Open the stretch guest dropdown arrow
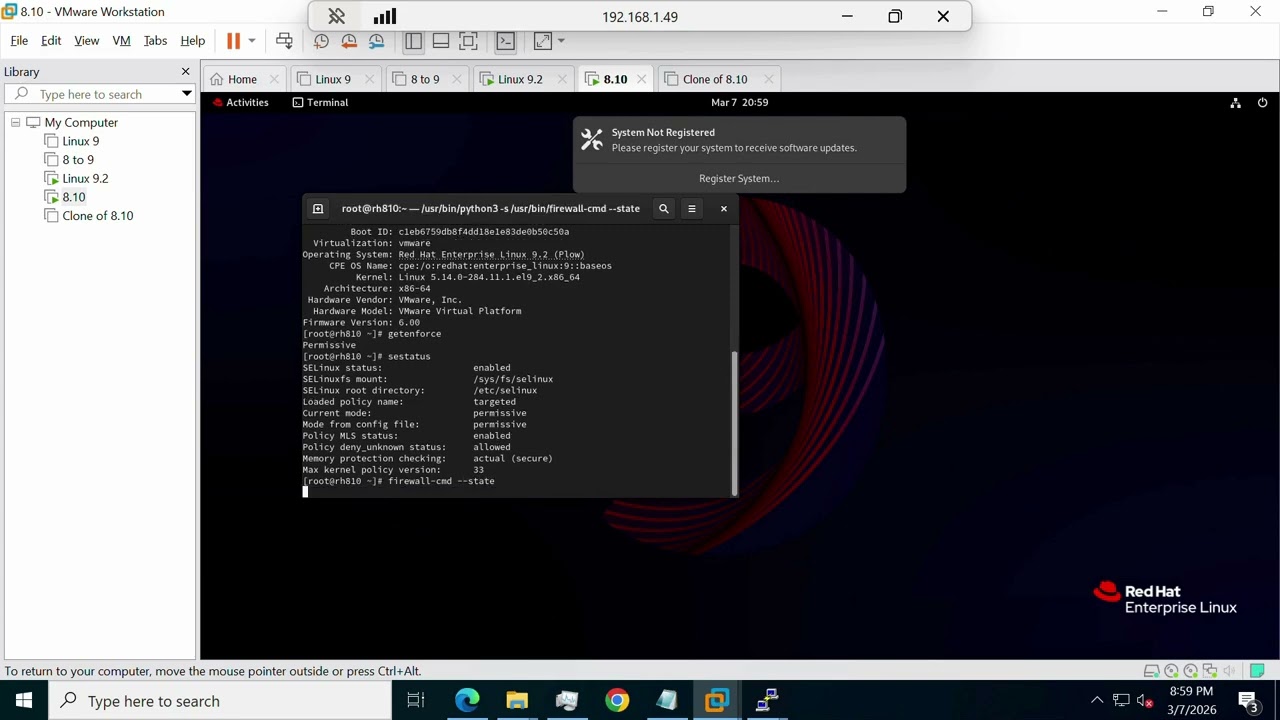This screenshot has height=720, width=1280. [561, 41]
